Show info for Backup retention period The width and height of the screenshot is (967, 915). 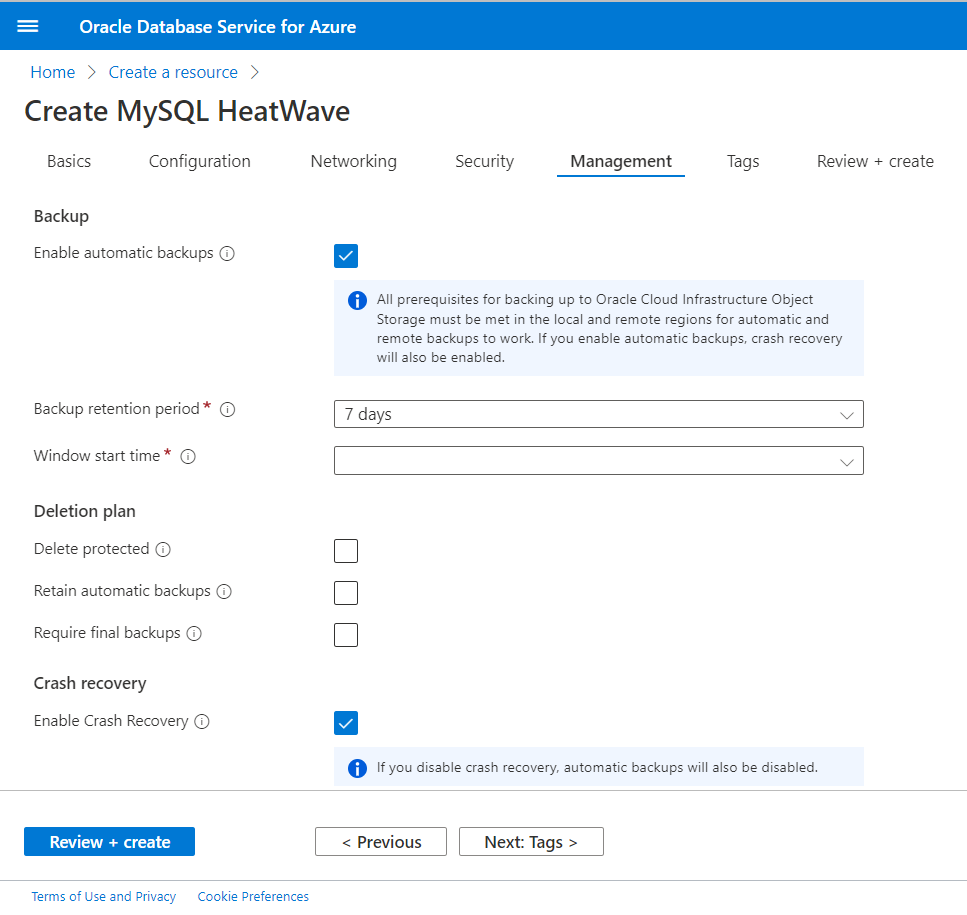[228, 409]
